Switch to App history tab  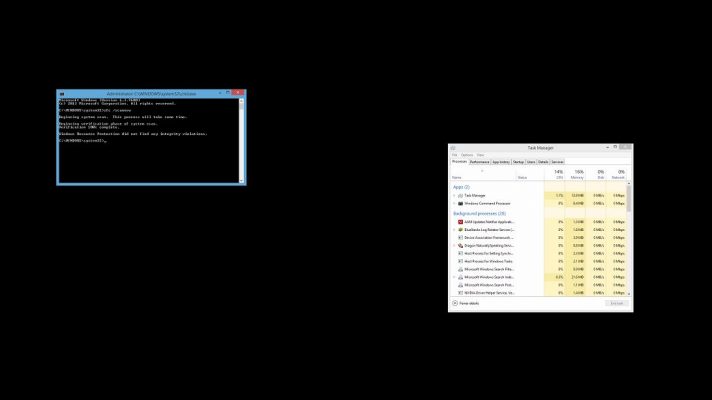pos(501,162)
